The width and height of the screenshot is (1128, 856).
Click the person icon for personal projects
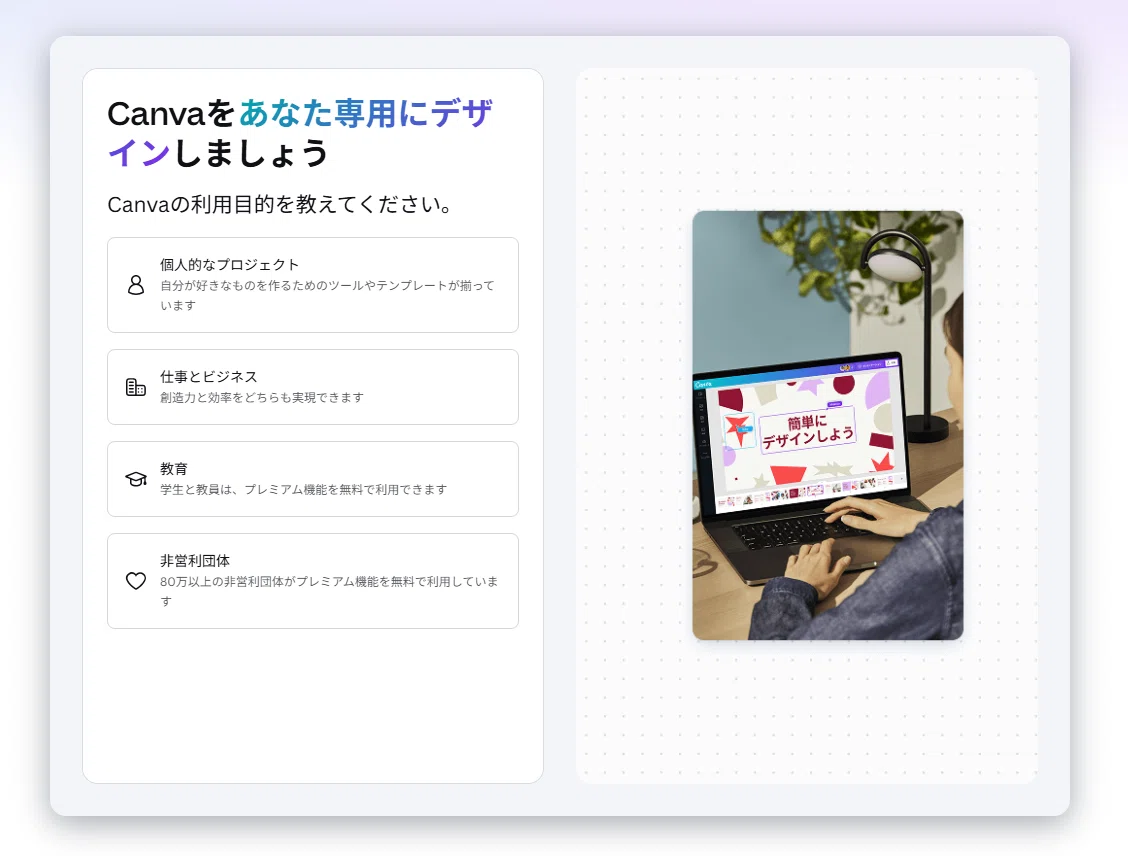136,285
